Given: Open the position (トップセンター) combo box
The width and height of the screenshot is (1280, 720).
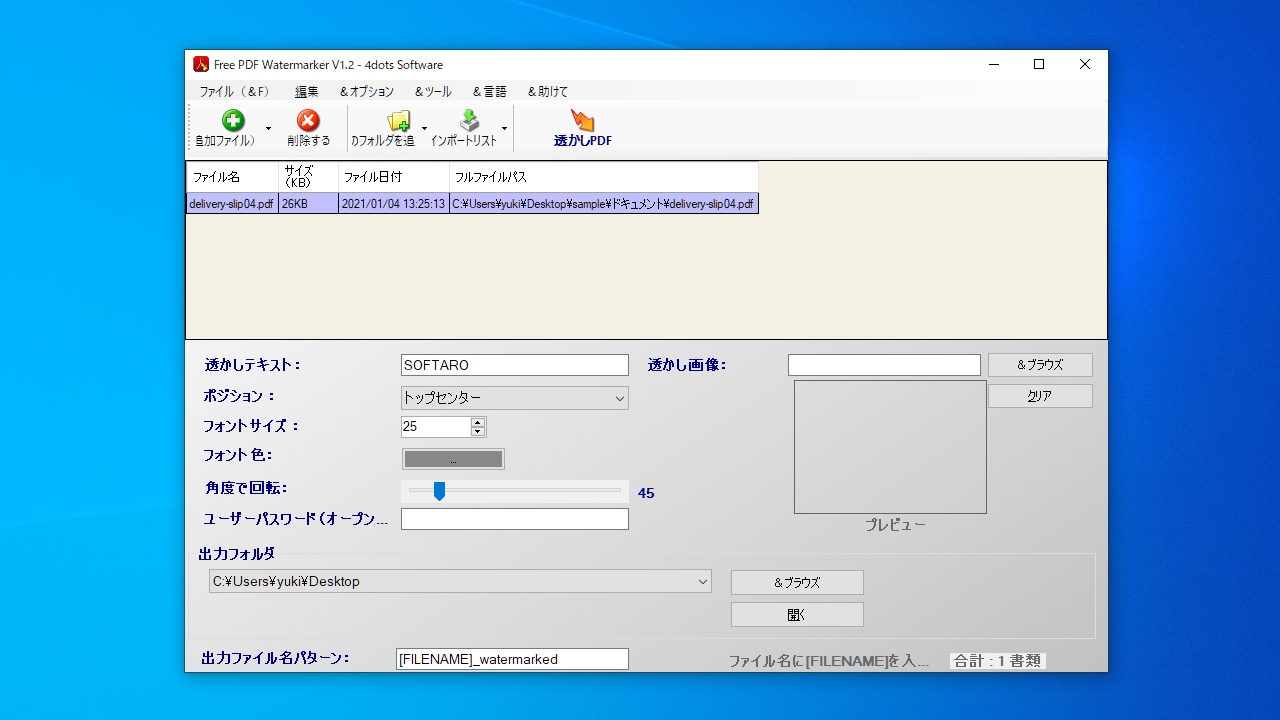Looking at the screenshot, I should click(x=515, y=398).
